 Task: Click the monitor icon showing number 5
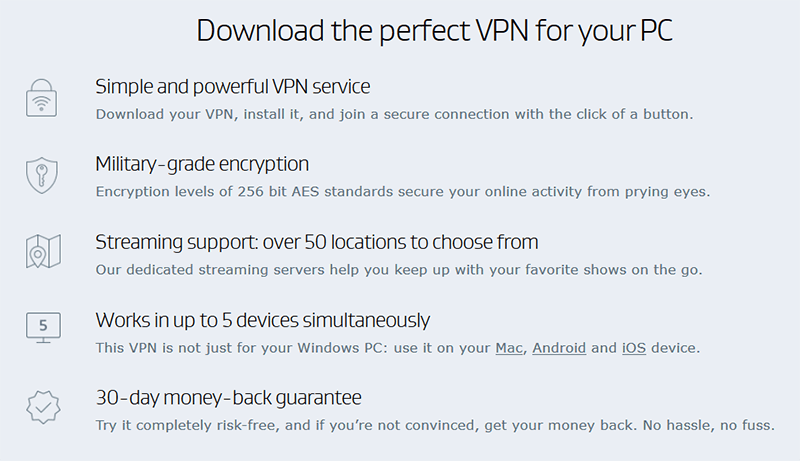tap(43, 327)
